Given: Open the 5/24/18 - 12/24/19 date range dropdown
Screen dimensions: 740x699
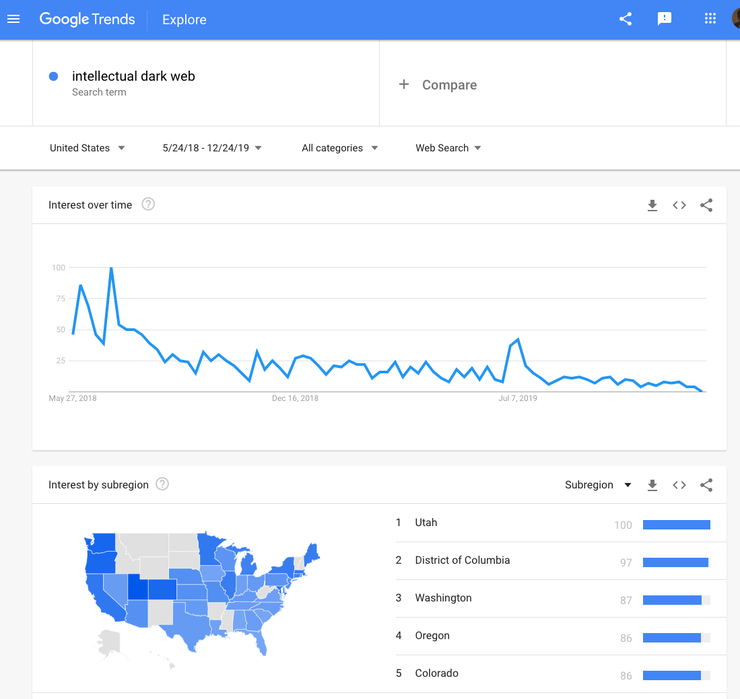Looking at the screenshot, I should (212, 148).
